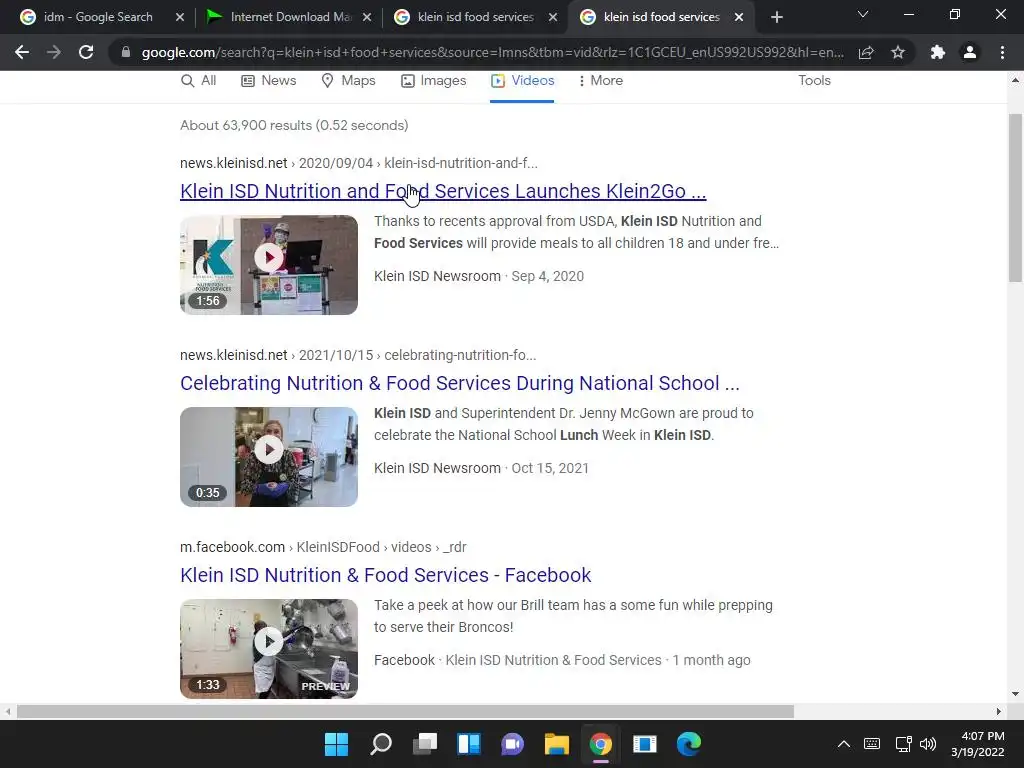Play the 1:56 Klein2Go video thumbnail
This screenshot has height=768, width=1024.
coord(269,265)
